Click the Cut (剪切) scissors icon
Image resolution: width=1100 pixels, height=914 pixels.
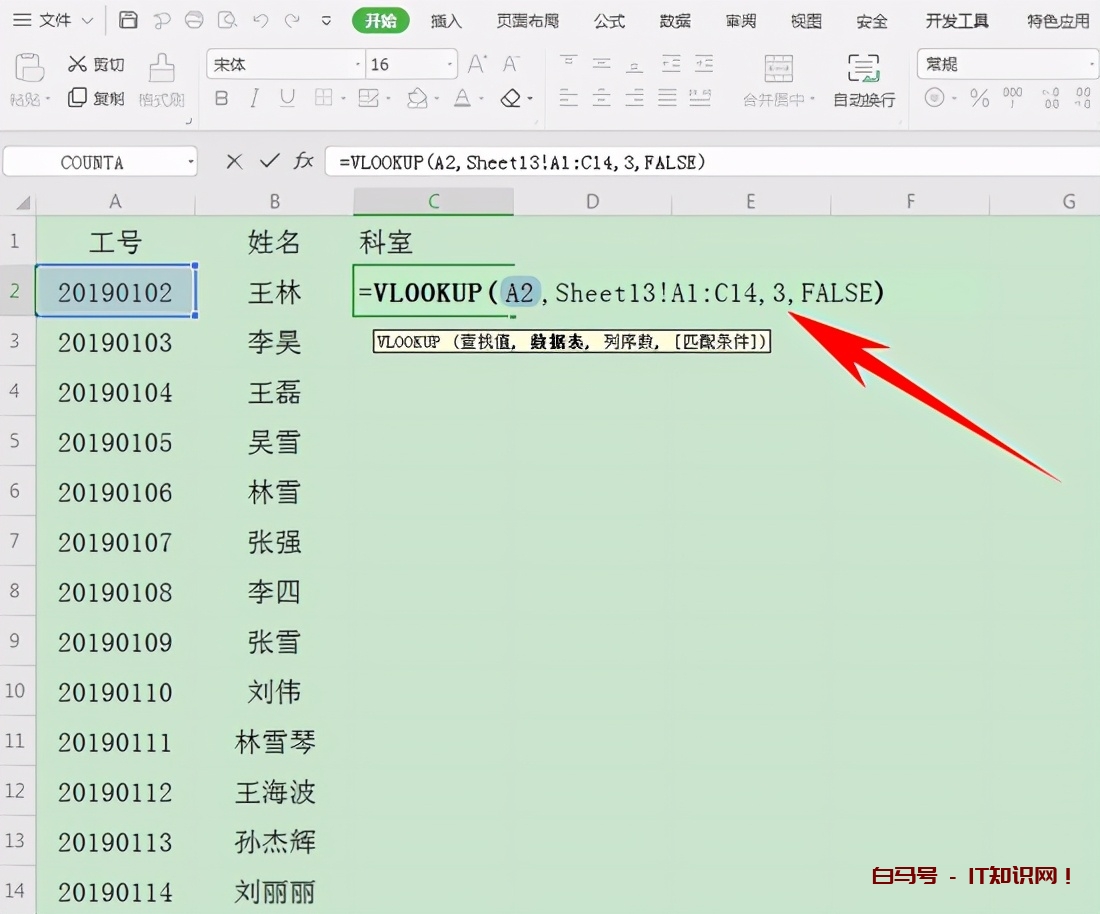(x=78, y=64)
